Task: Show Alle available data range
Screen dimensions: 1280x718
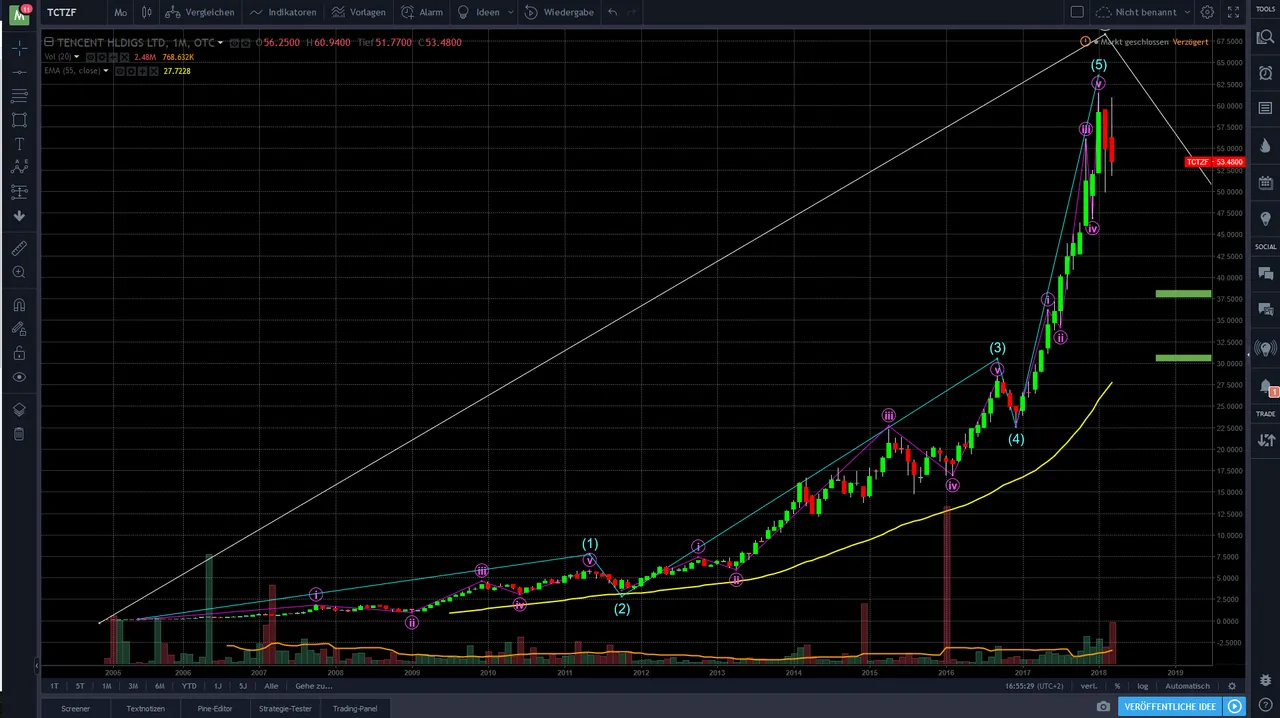Action: pos(271,686)
